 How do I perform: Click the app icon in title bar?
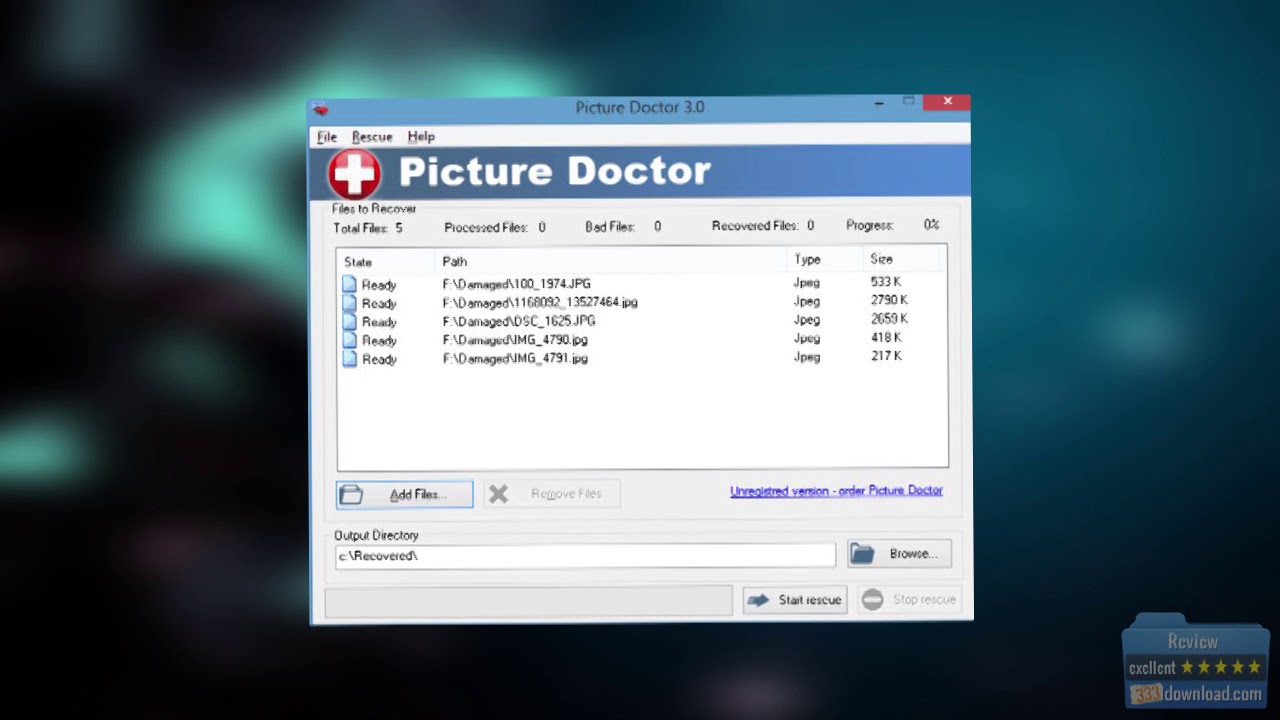click(x=321, y=109)
